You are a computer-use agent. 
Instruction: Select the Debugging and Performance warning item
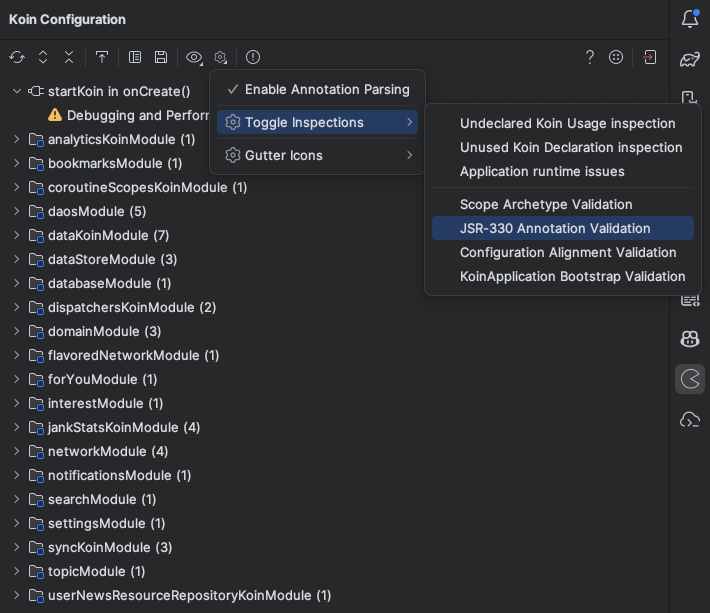coord(130,115)
